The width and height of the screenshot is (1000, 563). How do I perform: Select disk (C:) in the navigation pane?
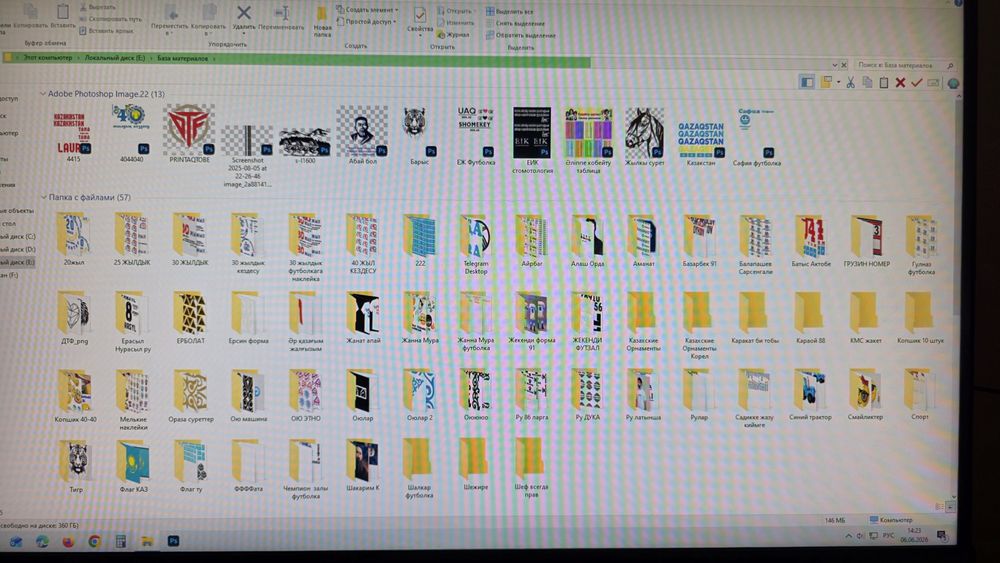pyautogui.click(x=18, y=237)
